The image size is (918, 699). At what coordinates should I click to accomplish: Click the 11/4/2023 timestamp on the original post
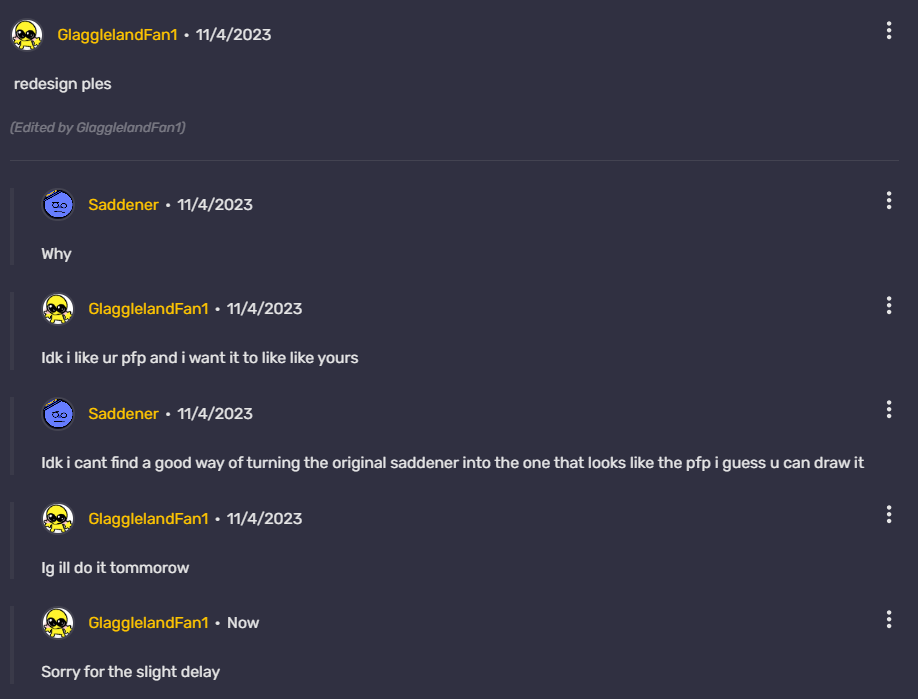(232, 34)
